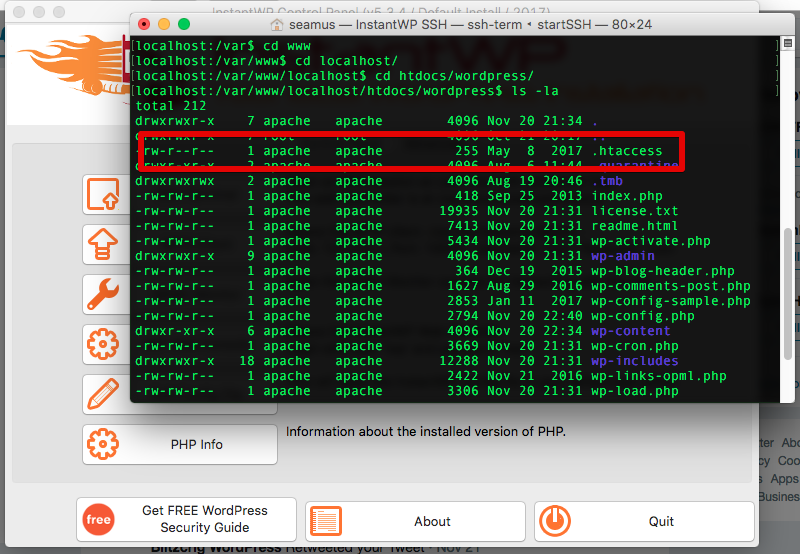
Task: Select the wp-admin directory name in terminal
Action: tap(622, 256)
